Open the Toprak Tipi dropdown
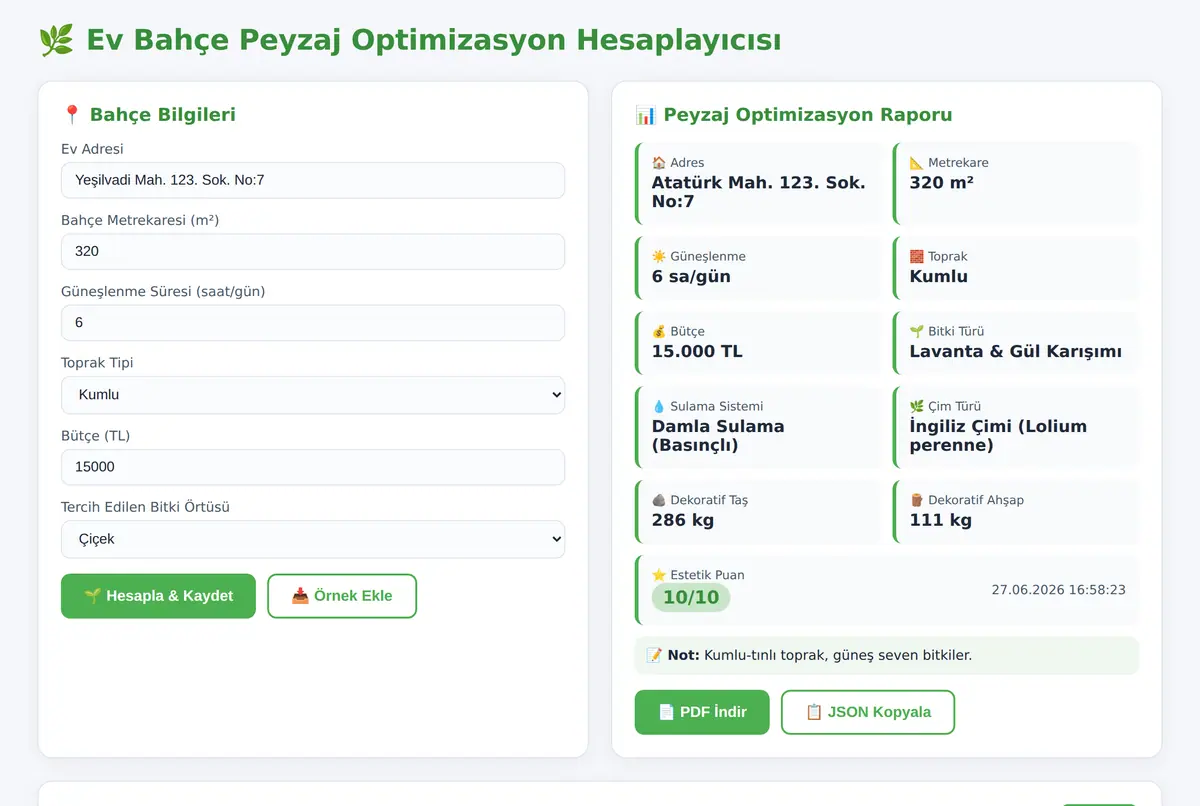The height and width of the screenshot is (806, 1200). tap(313, 395)
